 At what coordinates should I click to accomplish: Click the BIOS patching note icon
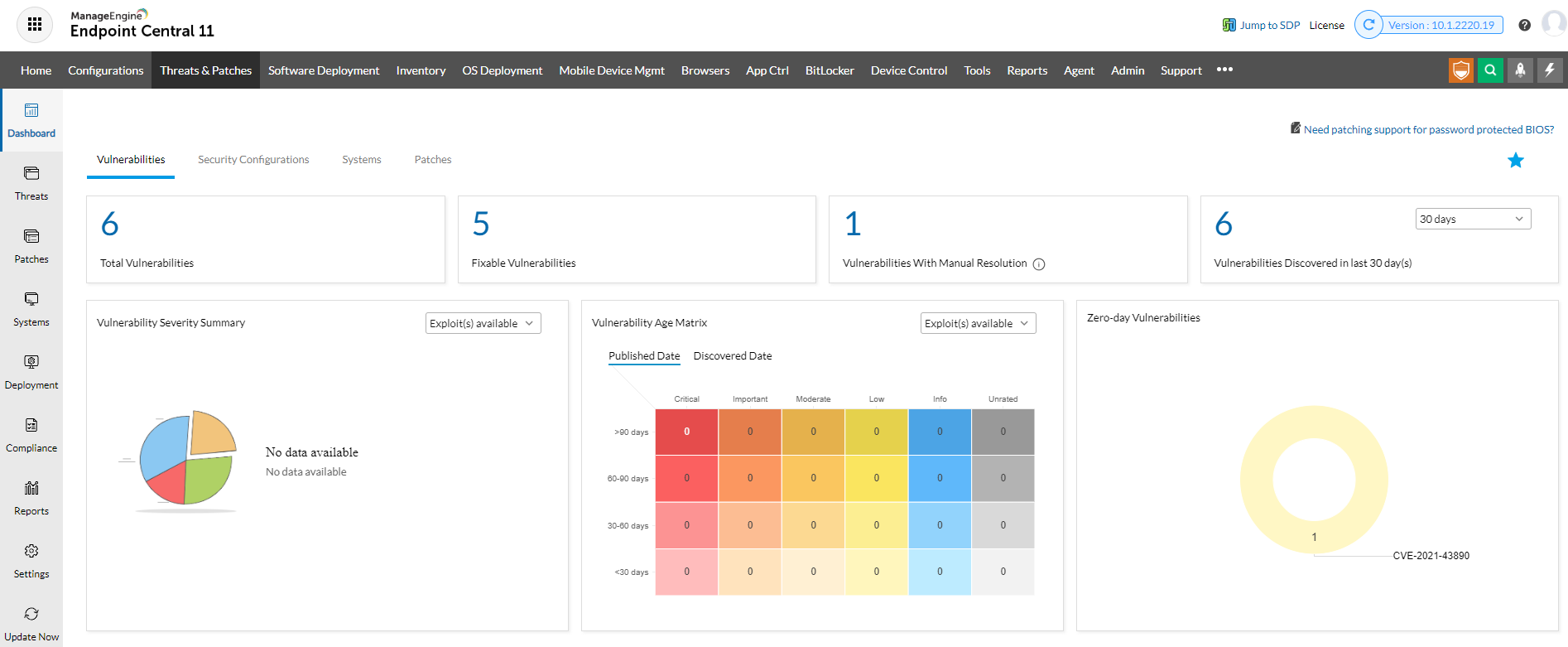click(1296, 128)
